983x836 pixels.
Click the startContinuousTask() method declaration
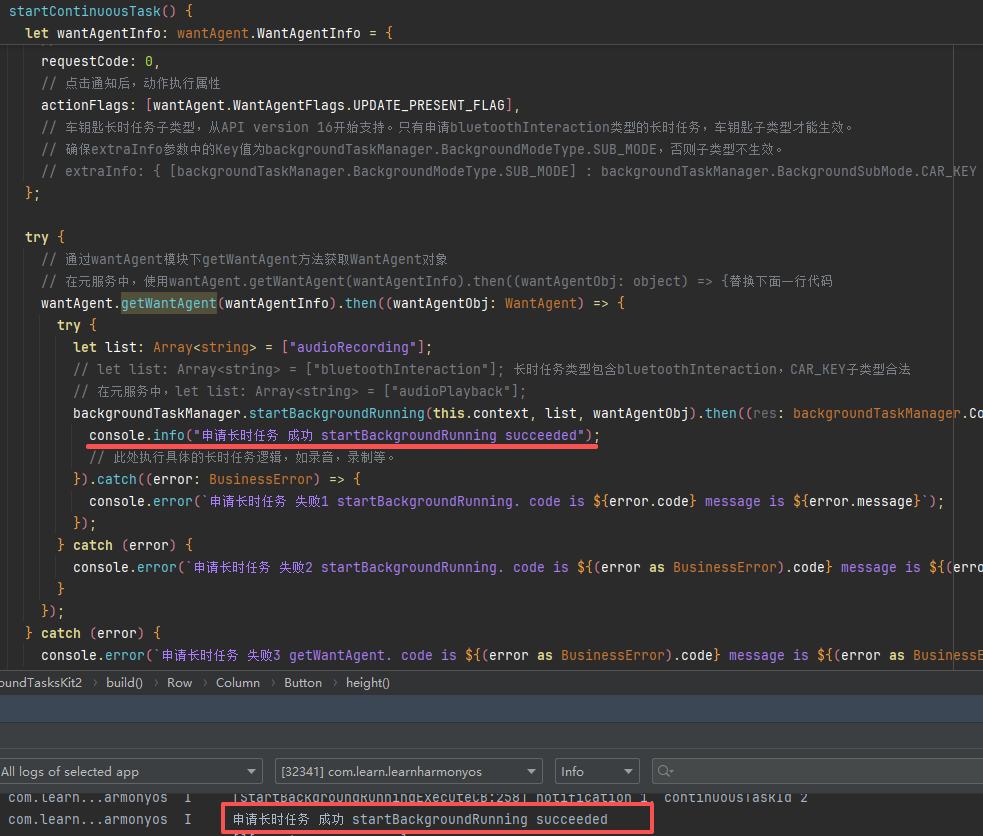[92, 11]
